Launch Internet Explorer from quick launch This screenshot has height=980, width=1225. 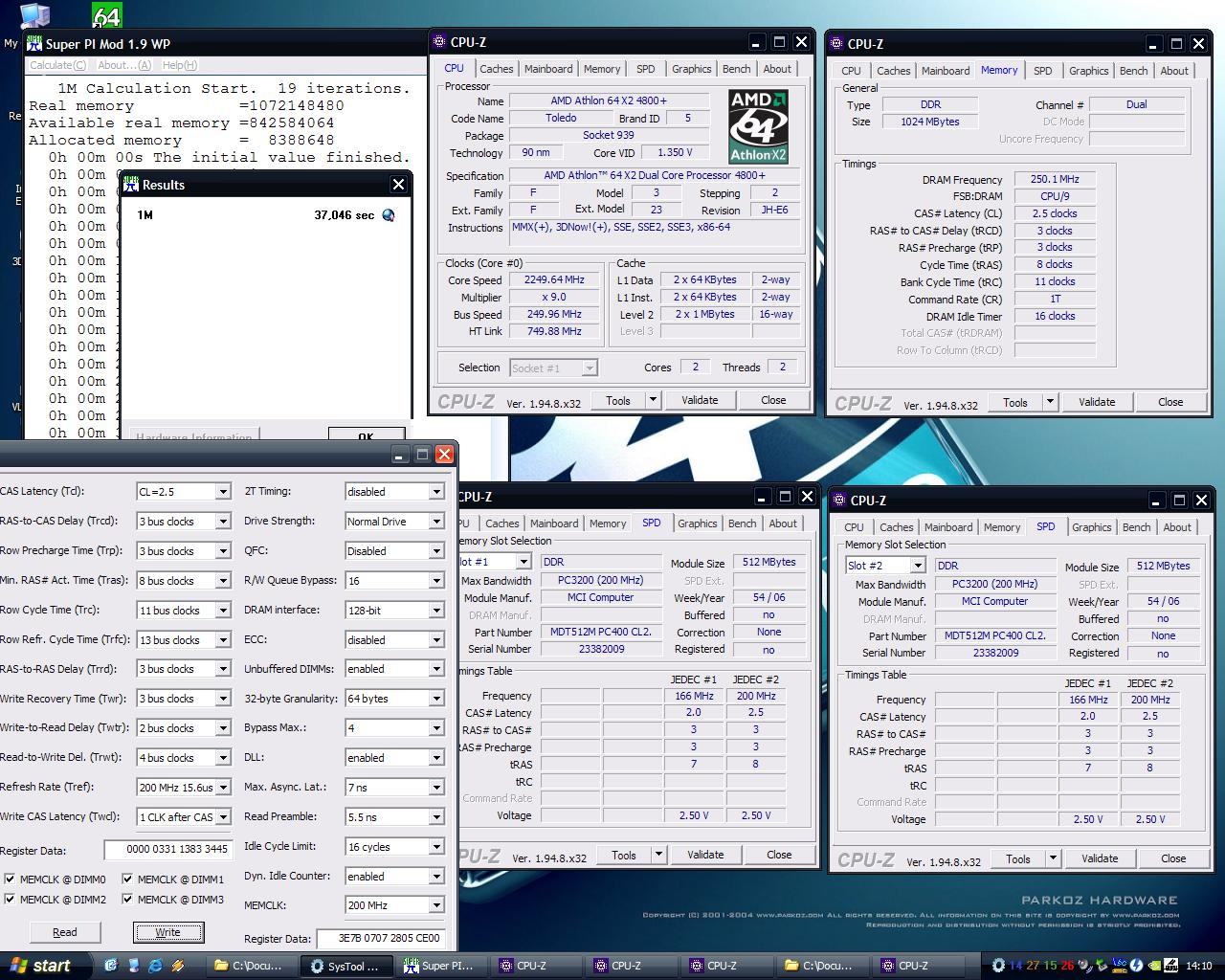click(155, 966)
